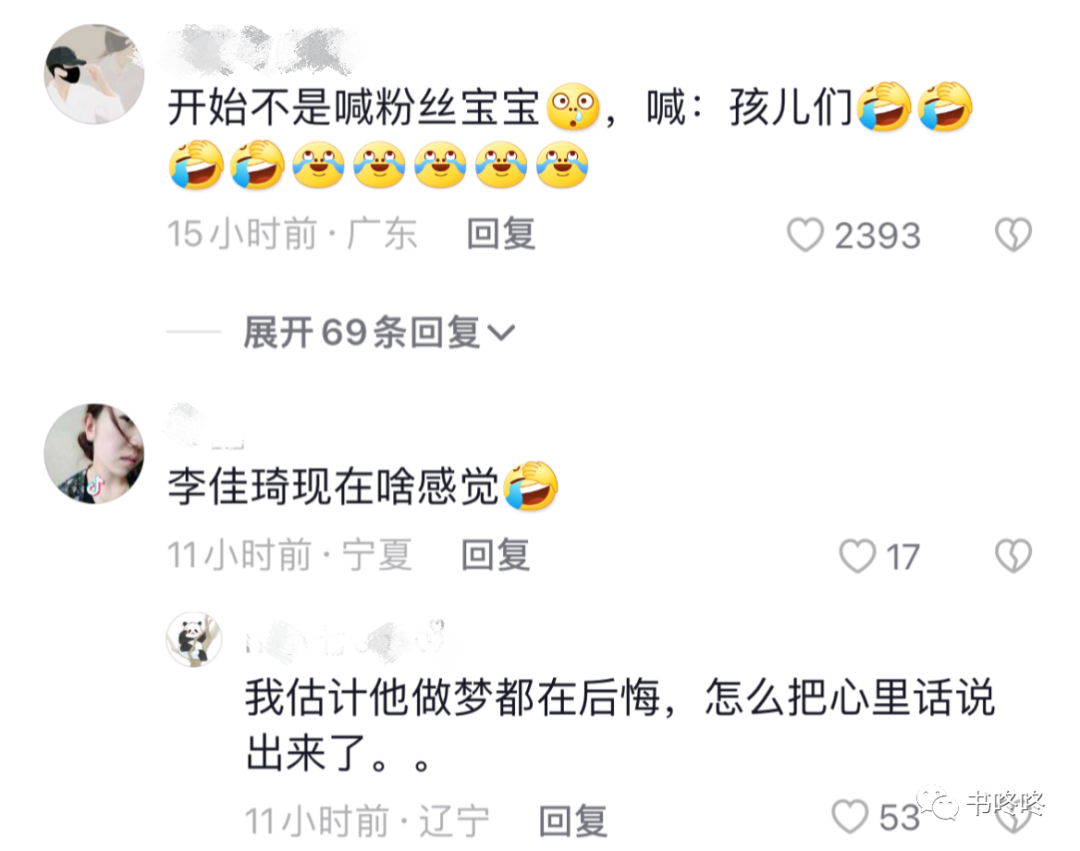The width and height of the screenshot is (1080, 851).
Task: Dislike the Guangdong user's comment
Action: (x=1013, y=234)
